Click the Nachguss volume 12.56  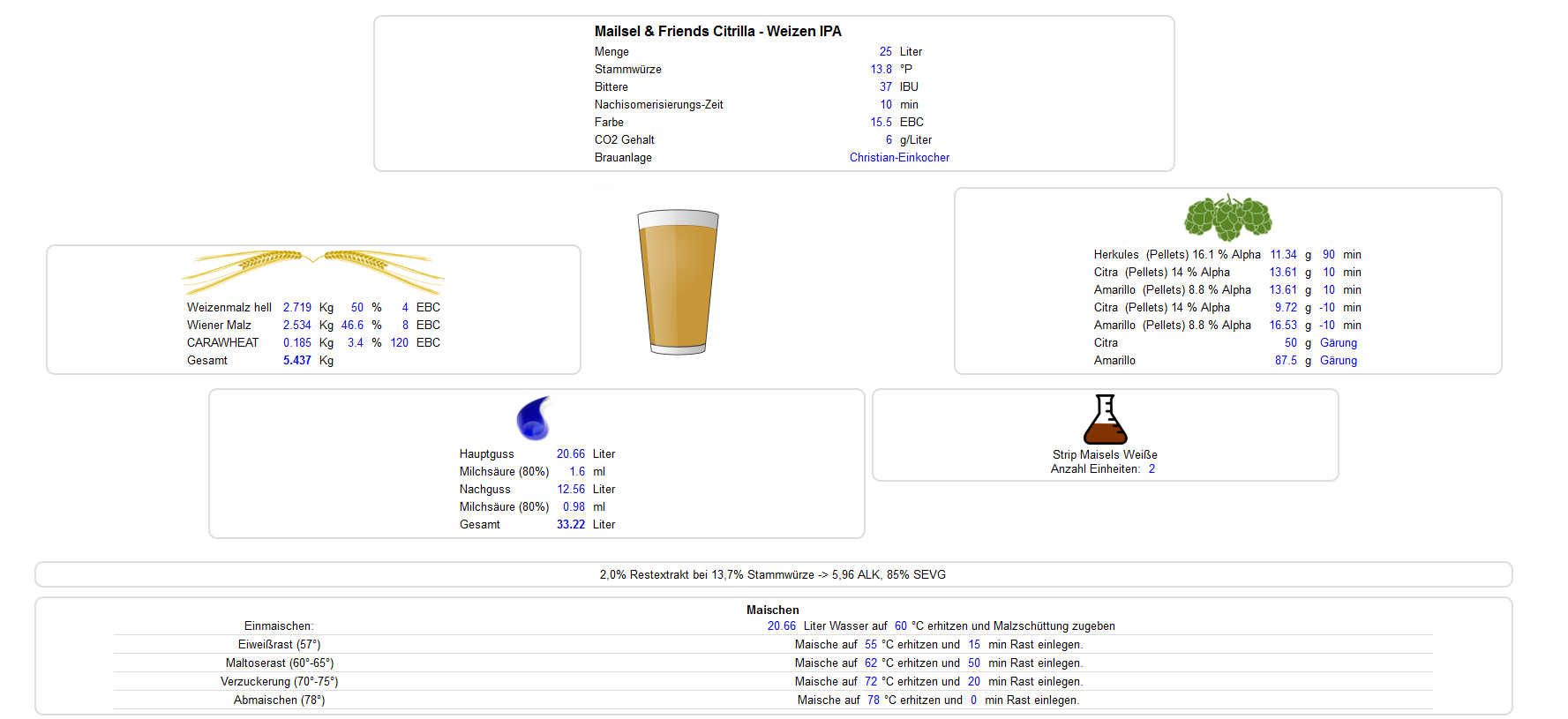pos(570,490)
